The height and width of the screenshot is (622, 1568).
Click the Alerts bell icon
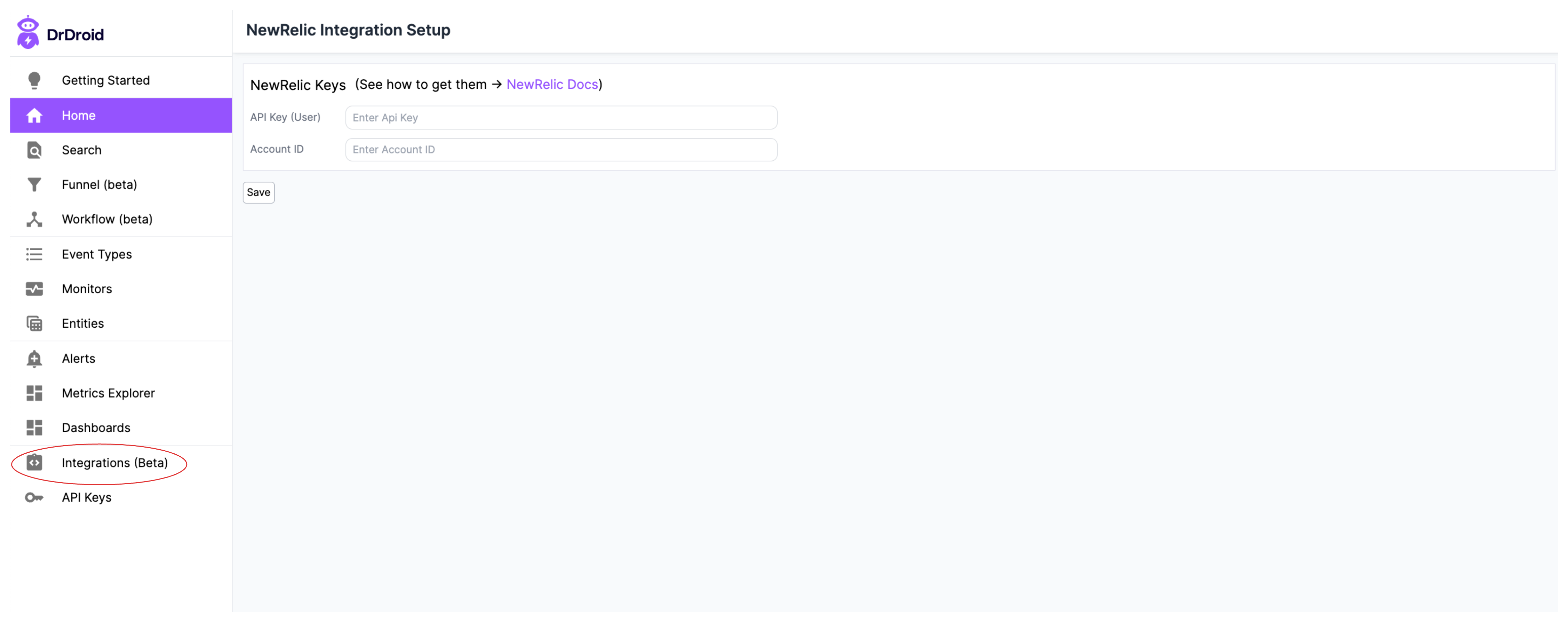click(x=34, y=360)
